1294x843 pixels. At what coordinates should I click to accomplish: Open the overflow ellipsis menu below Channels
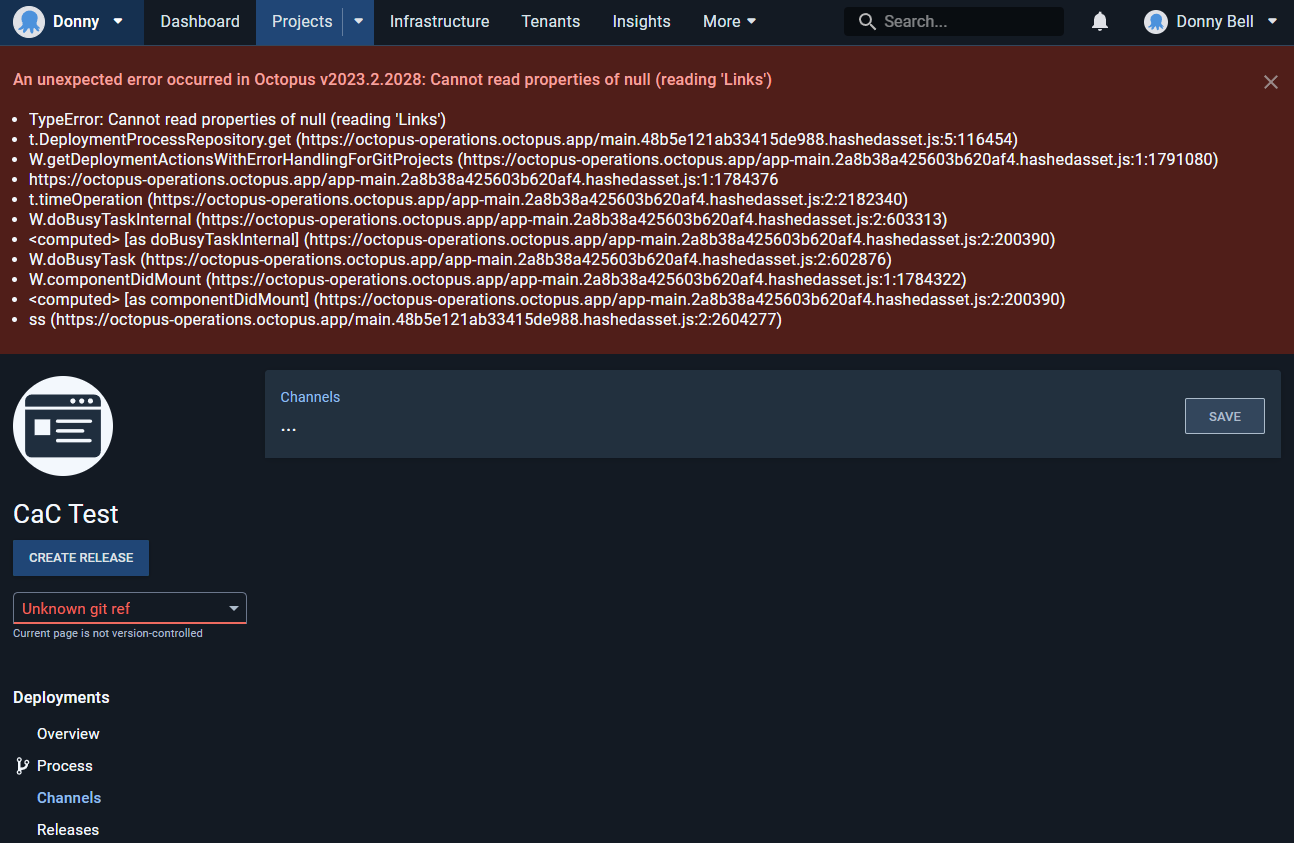pos(288,428)
